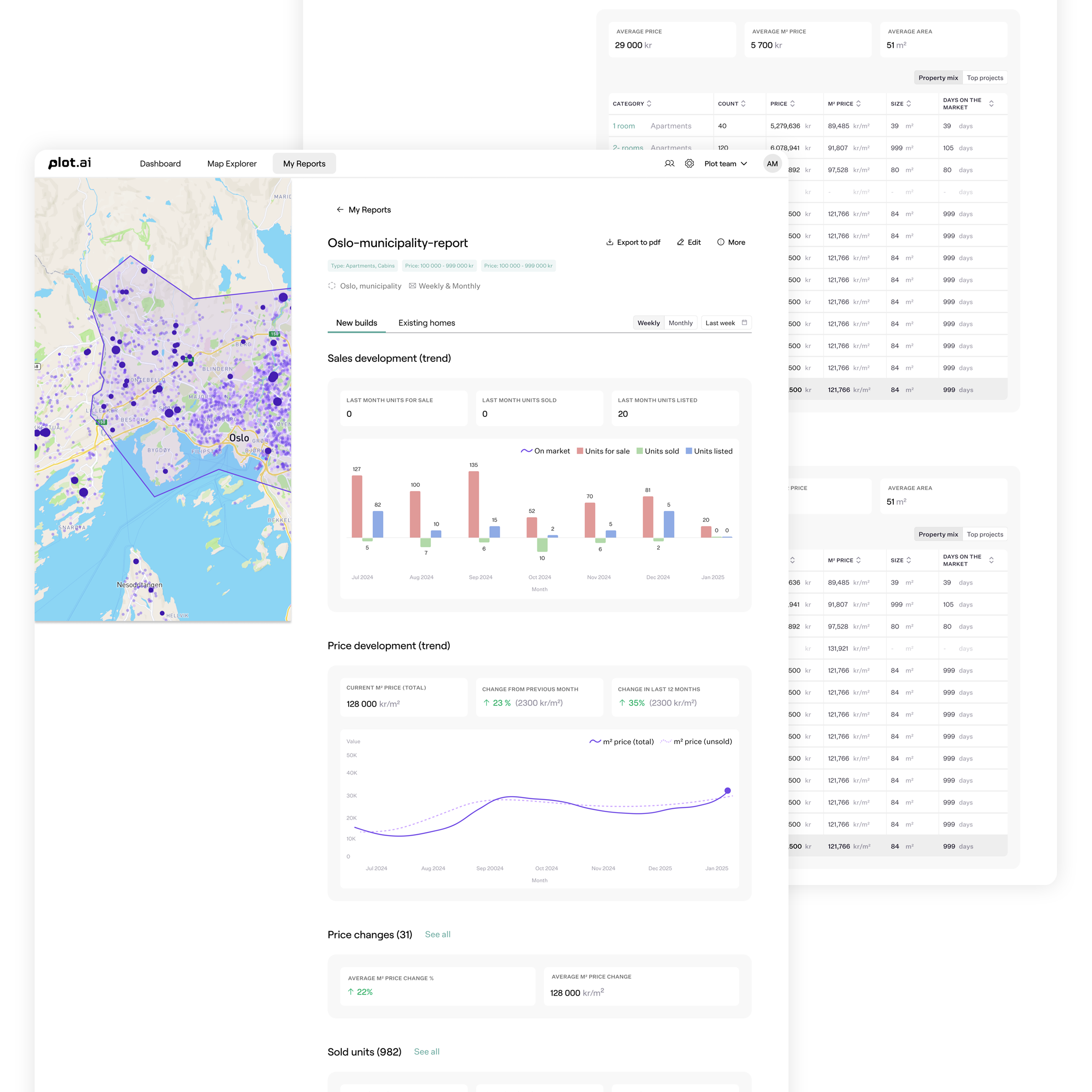1092x1092 pixels.
Task: Sort by SIZE arrows, lower table
Action: (909, 560)
